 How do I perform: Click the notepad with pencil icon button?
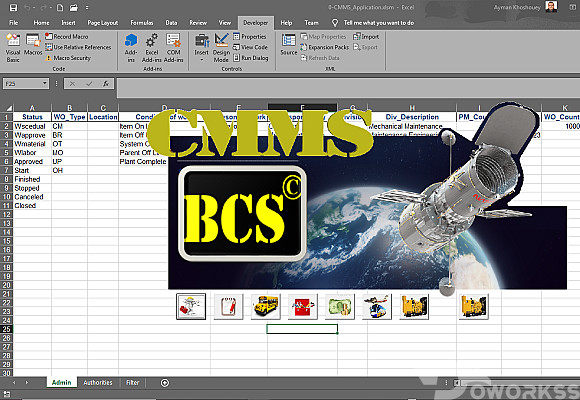pyautogui.click(x=228, y=306)
